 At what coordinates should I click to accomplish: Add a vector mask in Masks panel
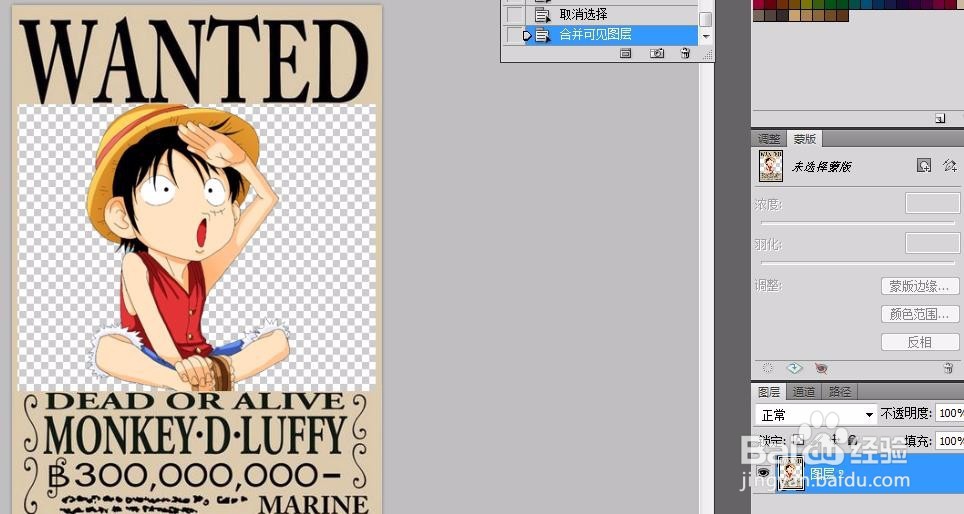949,165
